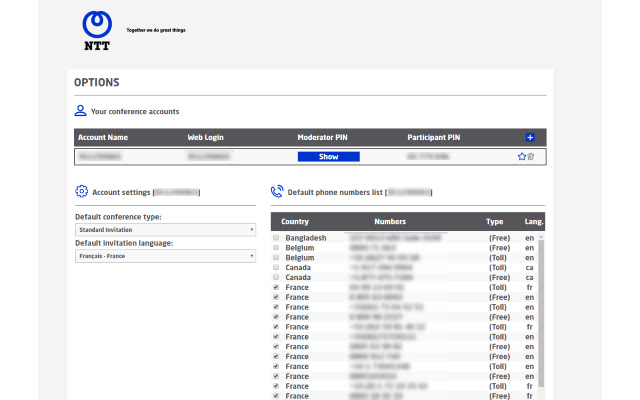The height and width of the screenshot is (400, 640).
Task: Click the Participant PIN column header
Action: (x=433, y=138)
